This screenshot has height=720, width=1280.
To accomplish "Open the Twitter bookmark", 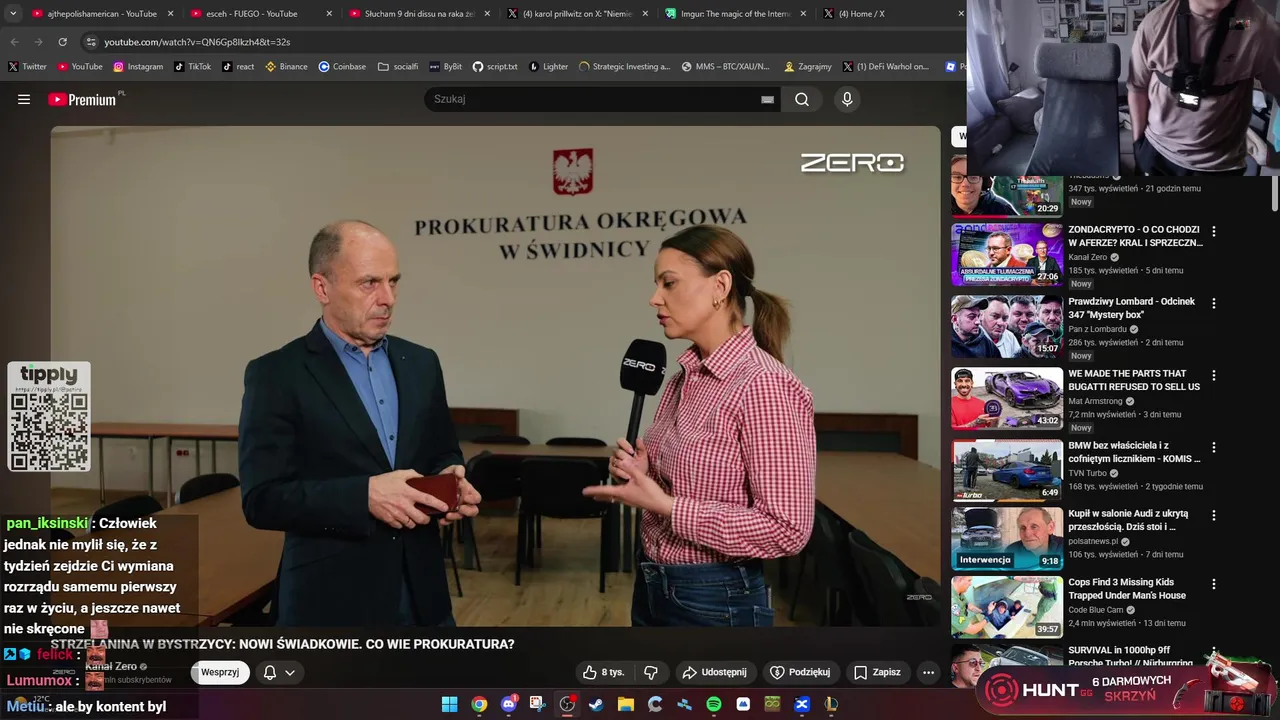I will tap(27, 67).
